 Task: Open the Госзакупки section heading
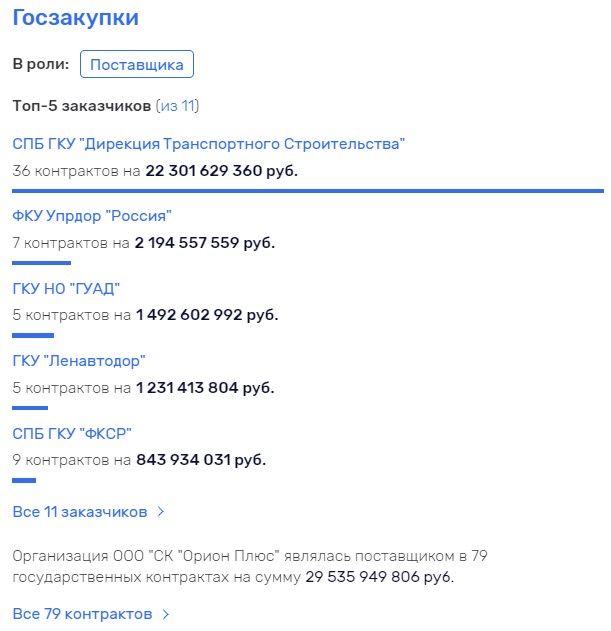click(75, 18)
